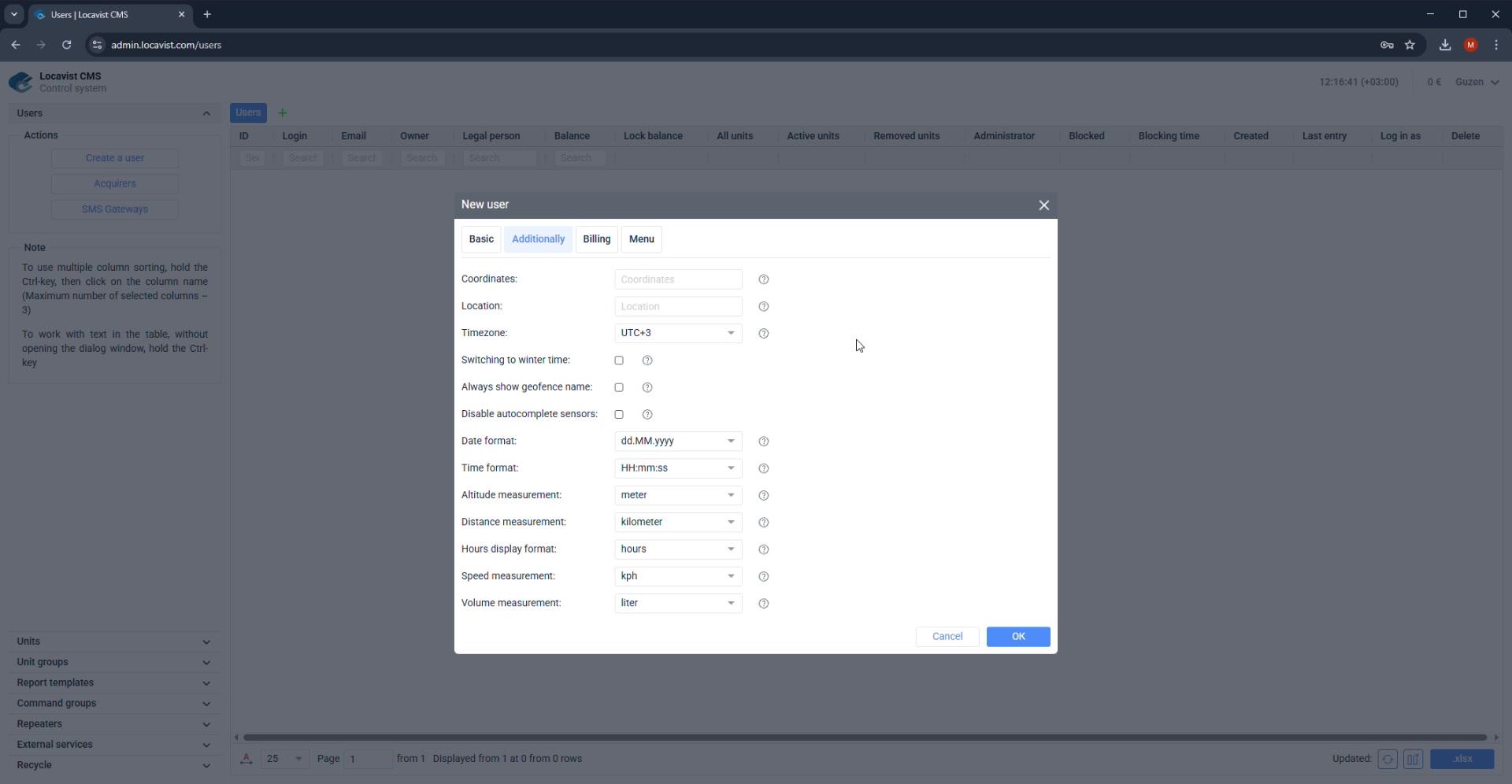Check Always show geofence name
The width and height of the screenshot is (1512, 784).
619,387
